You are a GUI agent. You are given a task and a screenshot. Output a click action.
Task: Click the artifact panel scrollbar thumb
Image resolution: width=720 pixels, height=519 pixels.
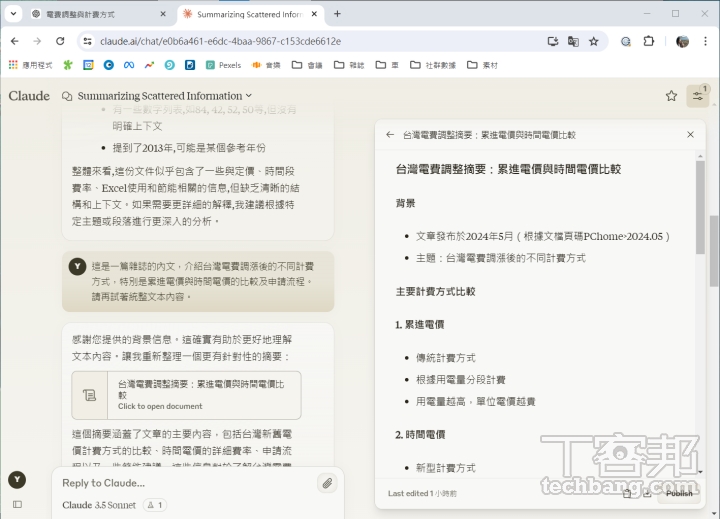(x=700, y=207)
